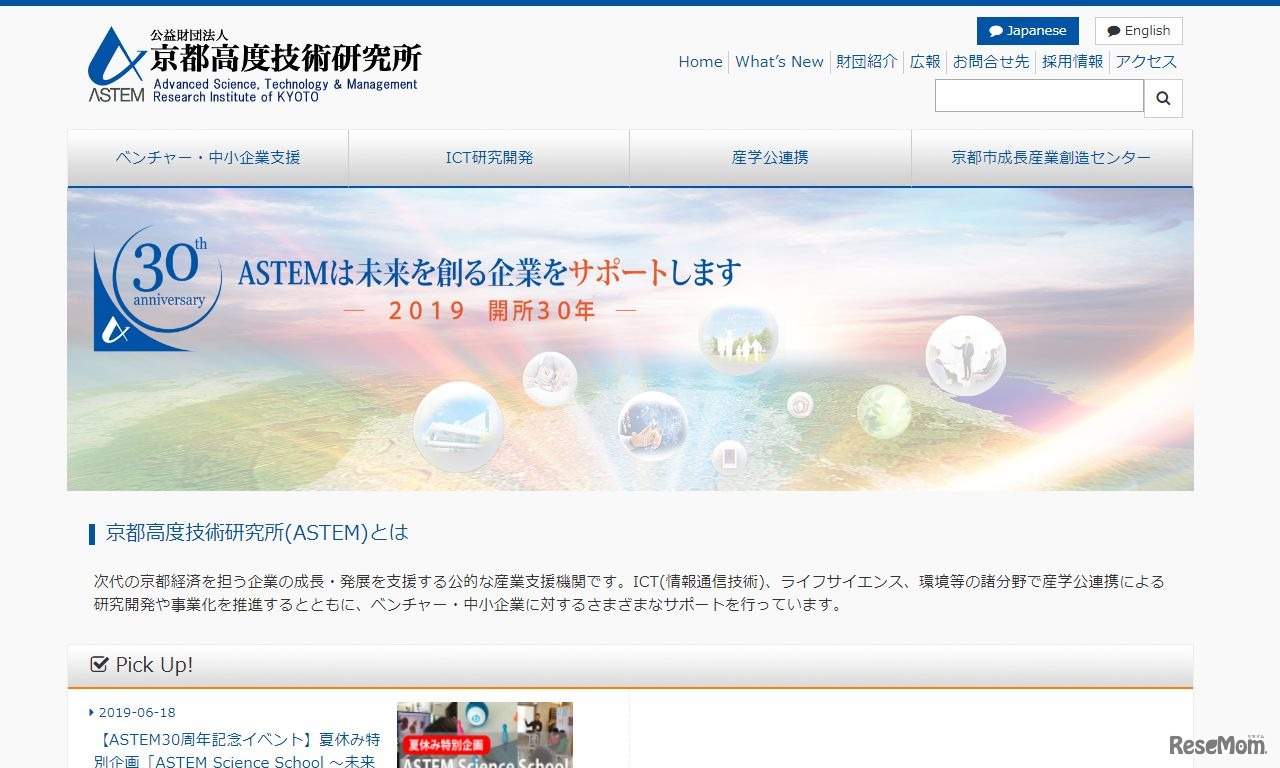This screenshot has width=1280, height=768.
Task: Open ASTEM Science School event thumbnail
Action: [484, 735]
